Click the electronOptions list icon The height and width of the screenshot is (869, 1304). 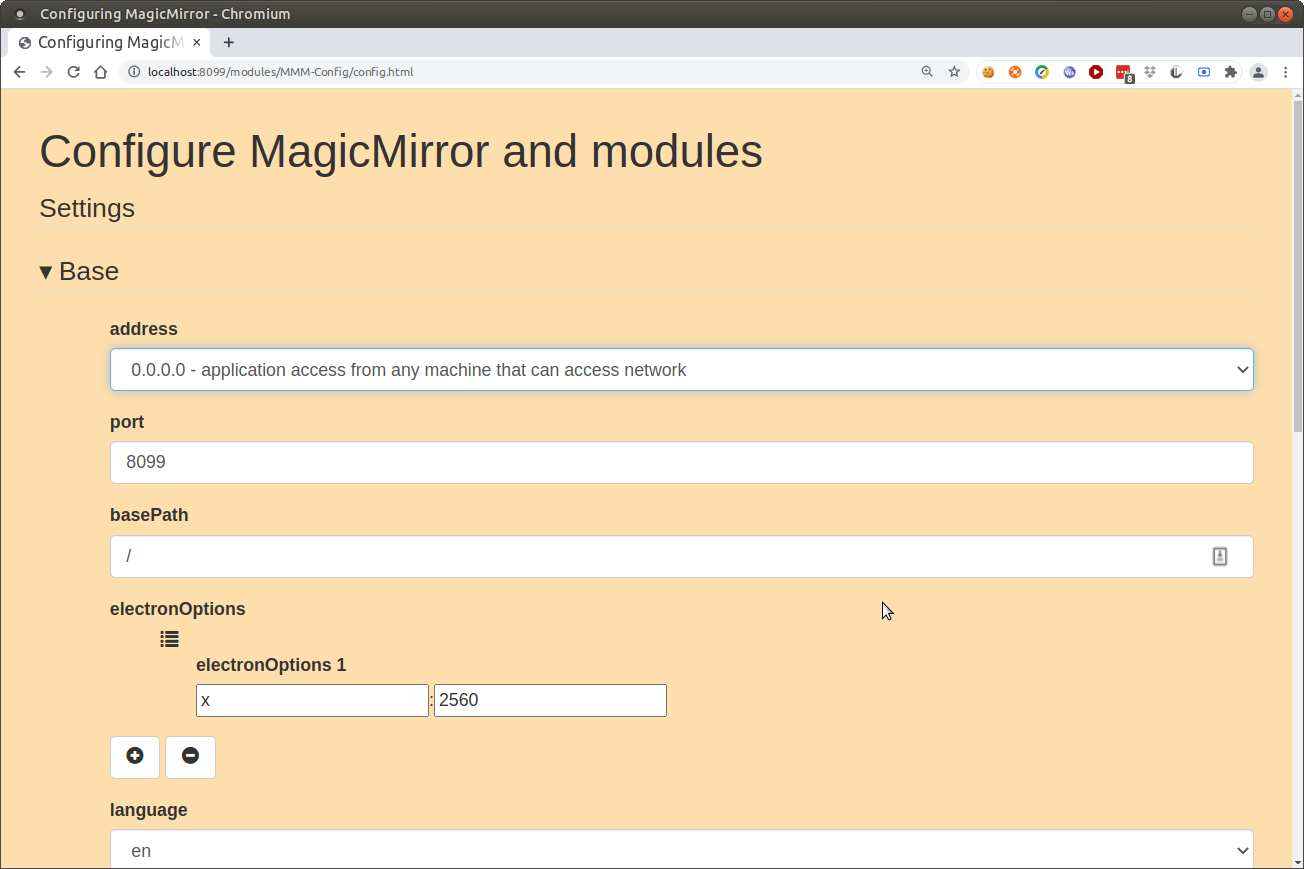[170, 638]
